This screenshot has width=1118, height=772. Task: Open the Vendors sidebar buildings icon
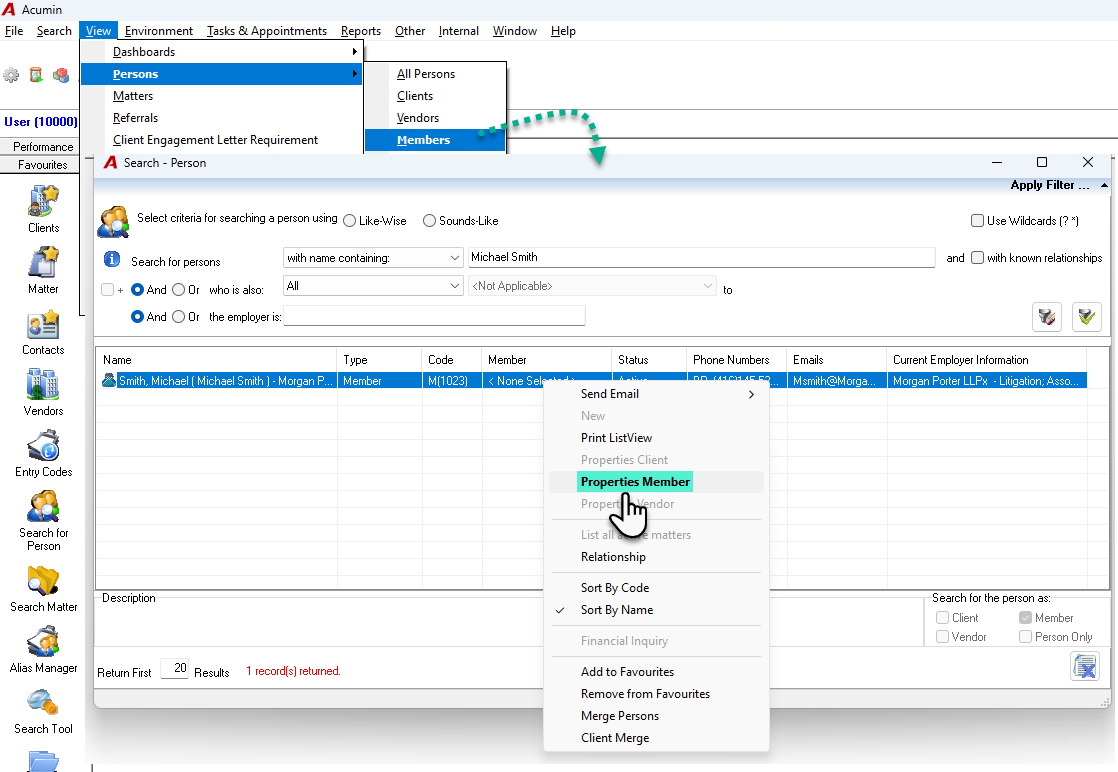tap(43, 384)
